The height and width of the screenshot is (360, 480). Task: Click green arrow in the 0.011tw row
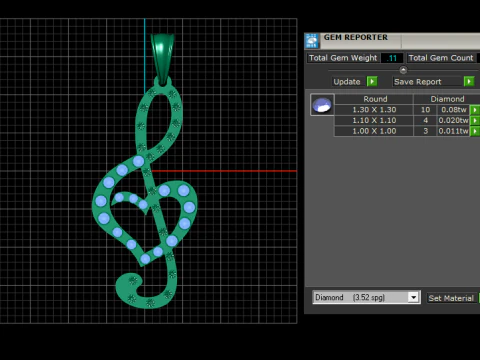click(475, 131)
